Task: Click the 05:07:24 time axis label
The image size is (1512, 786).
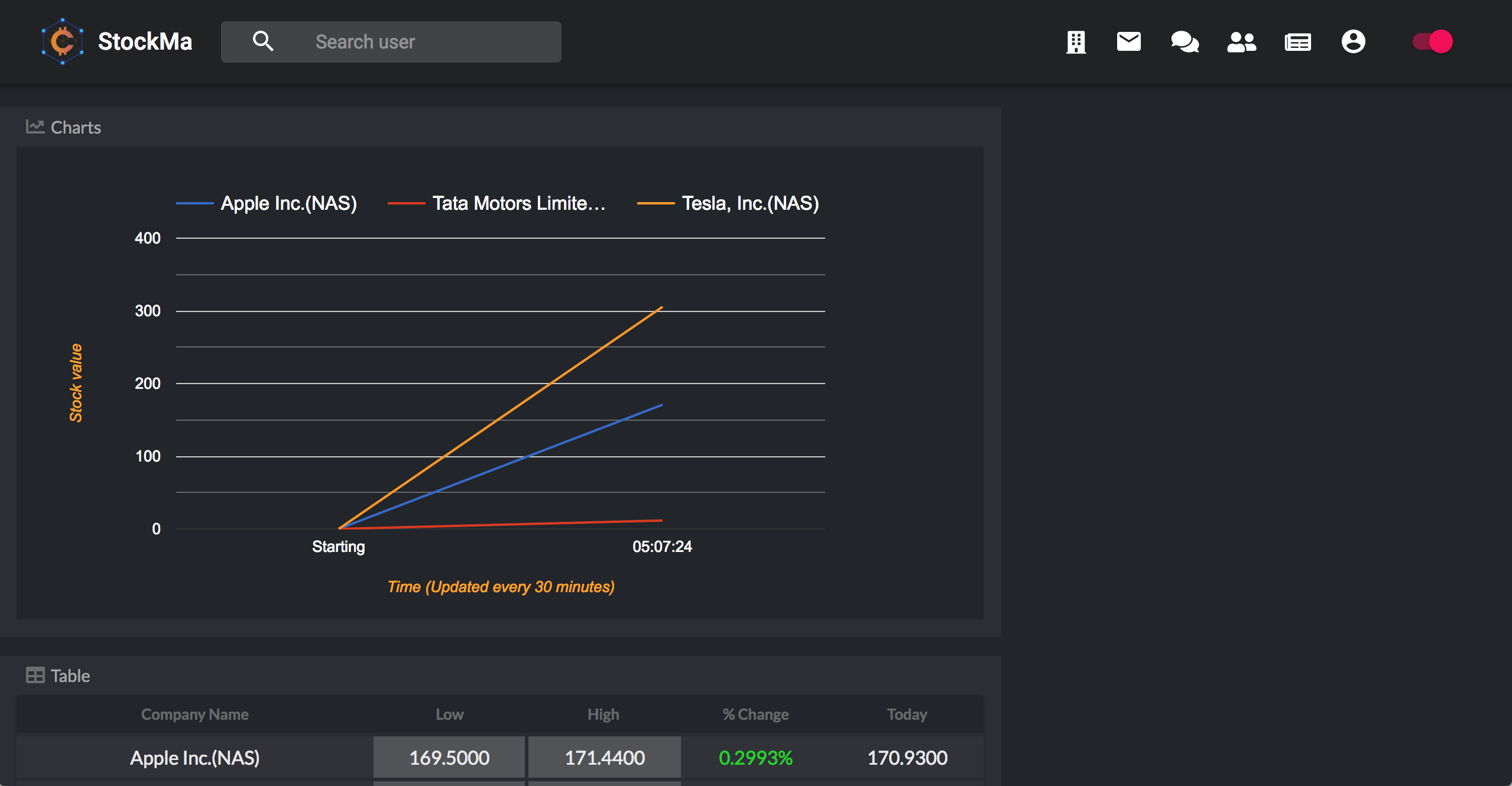Action: [662, 547]
